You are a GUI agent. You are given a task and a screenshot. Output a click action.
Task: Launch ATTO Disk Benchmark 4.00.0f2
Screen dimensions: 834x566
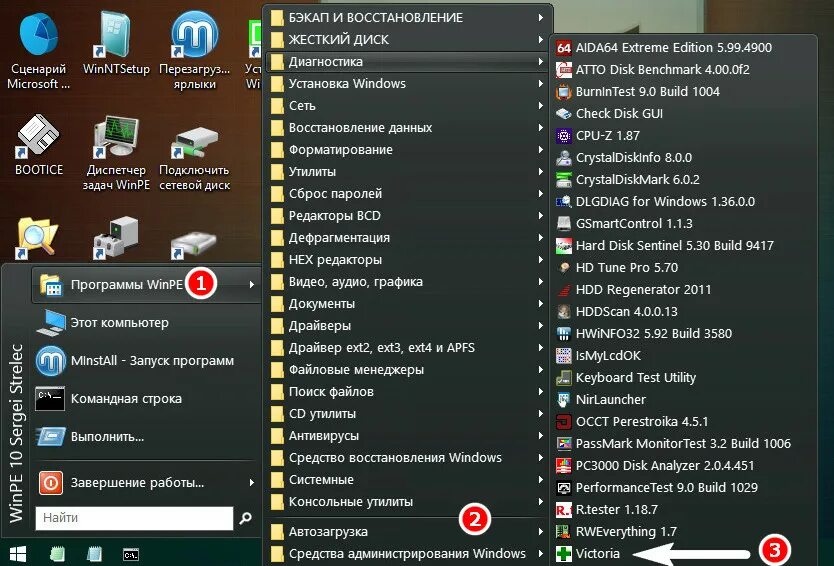point(684,70)
